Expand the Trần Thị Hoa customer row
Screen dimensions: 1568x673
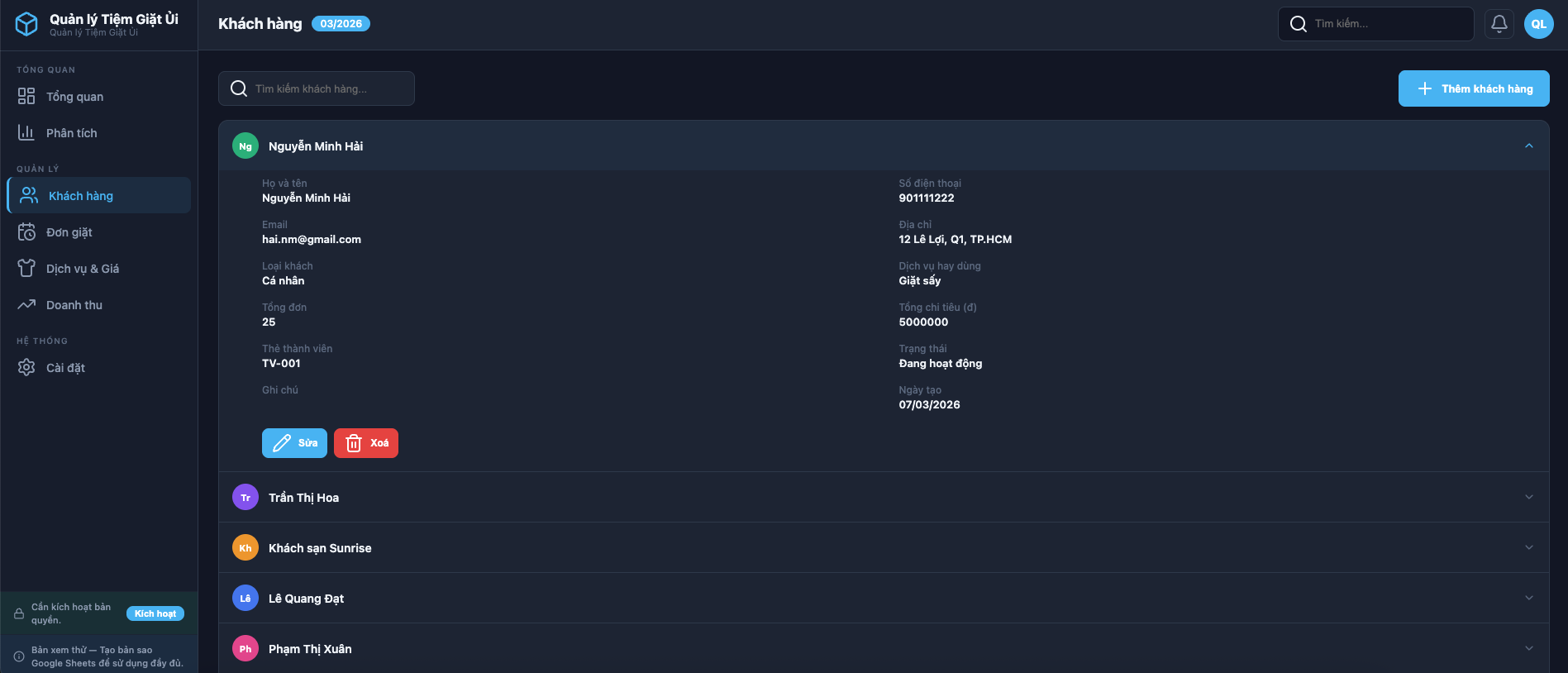[1528, 498]
